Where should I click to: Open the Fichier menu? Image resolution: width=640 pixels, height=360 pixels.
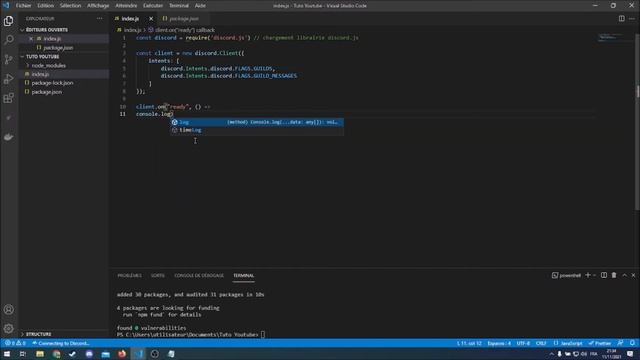[23, 6]
